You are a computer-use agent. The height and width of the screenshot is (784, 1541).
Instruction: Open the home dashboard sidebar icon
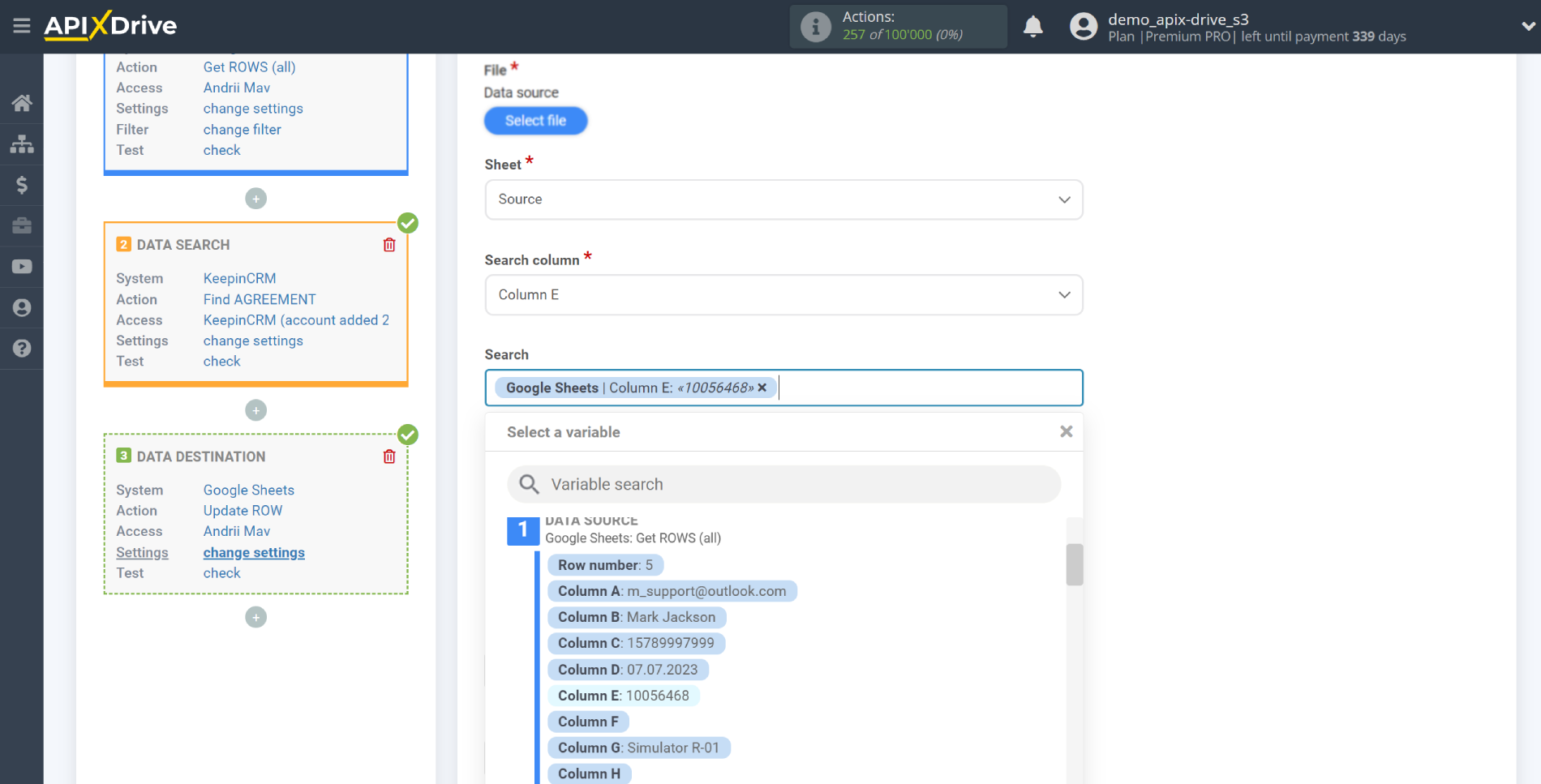(x=22, y=103)
